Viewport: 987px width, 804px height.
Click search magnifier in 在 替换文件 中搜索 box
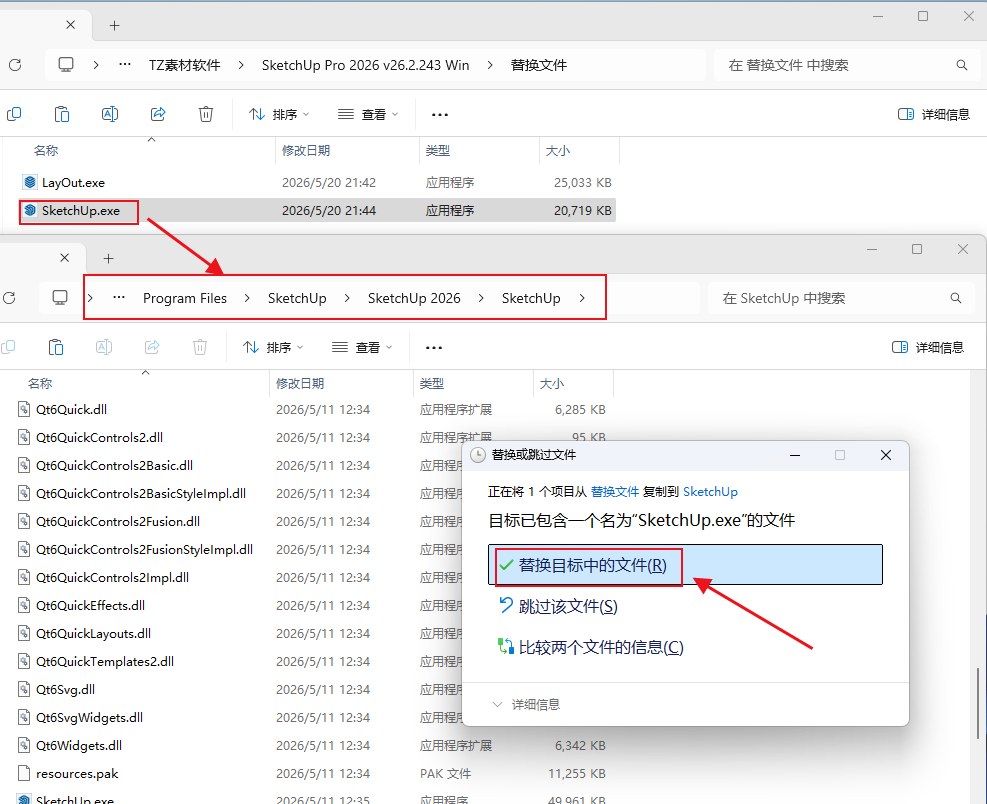pyautogui.click(x=961, y=65)
